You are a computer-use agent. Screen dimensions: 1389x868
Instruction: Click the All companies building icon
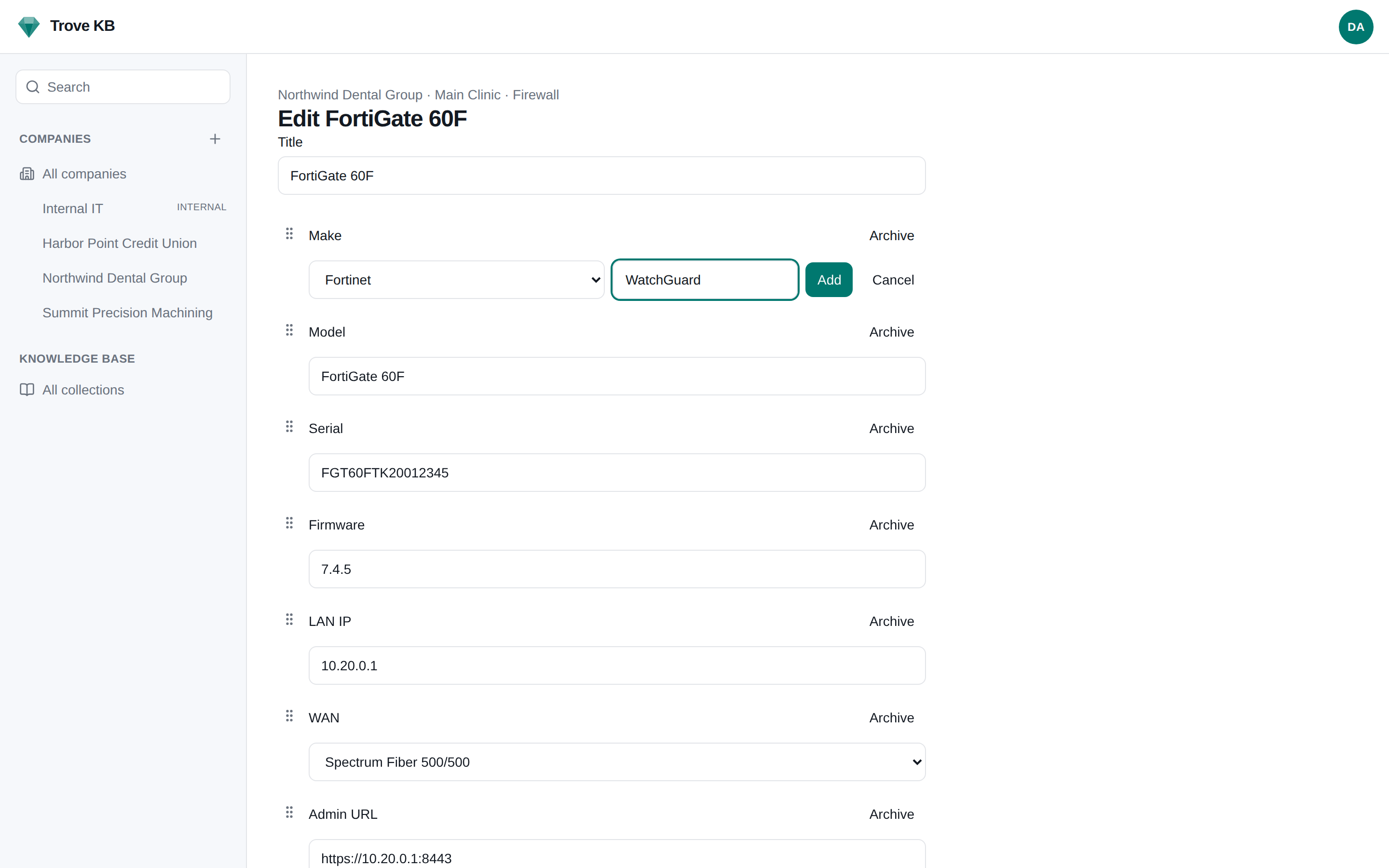pos(27,174)
